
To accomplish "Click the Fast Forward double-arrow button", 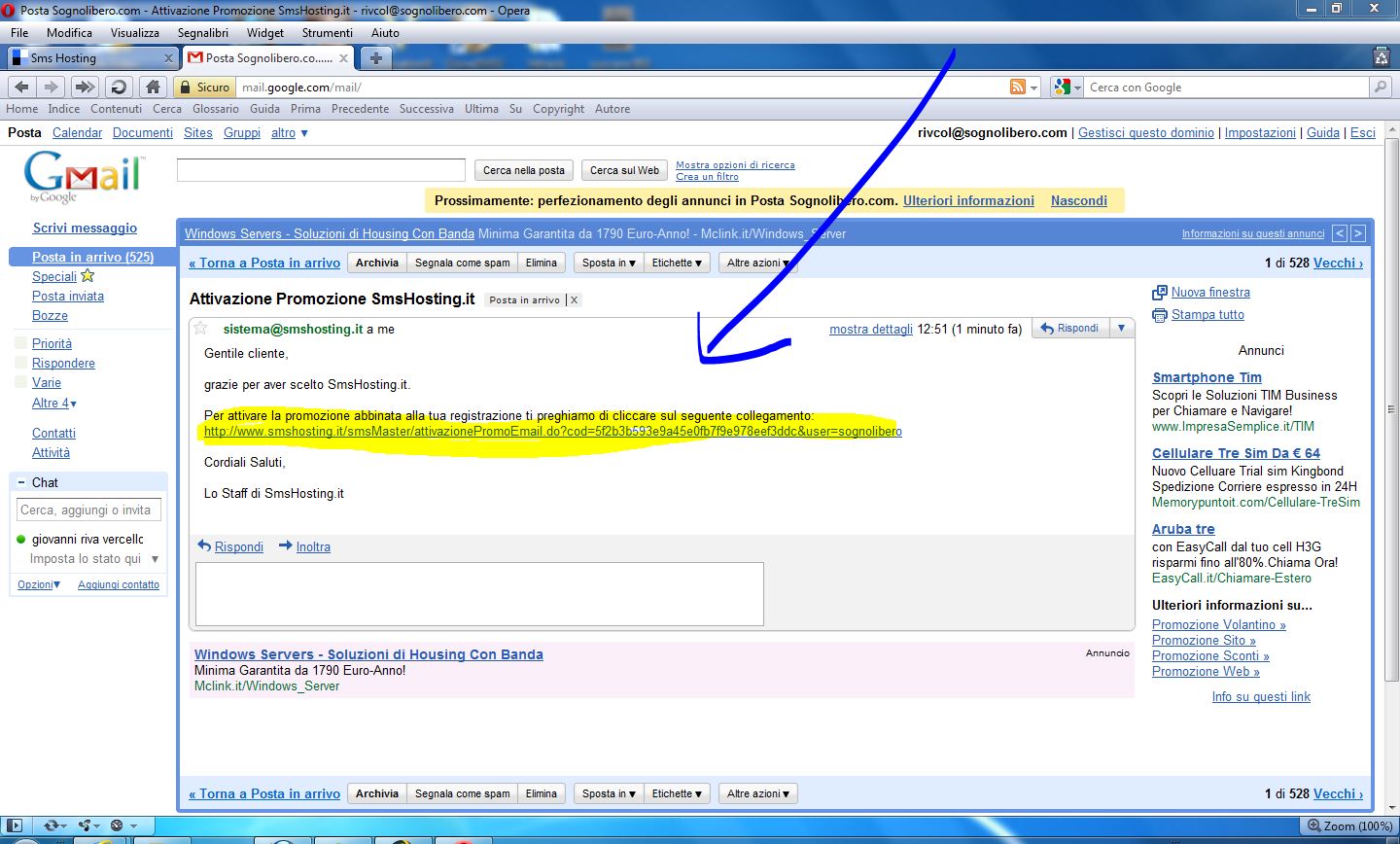I will click(86, 87).
